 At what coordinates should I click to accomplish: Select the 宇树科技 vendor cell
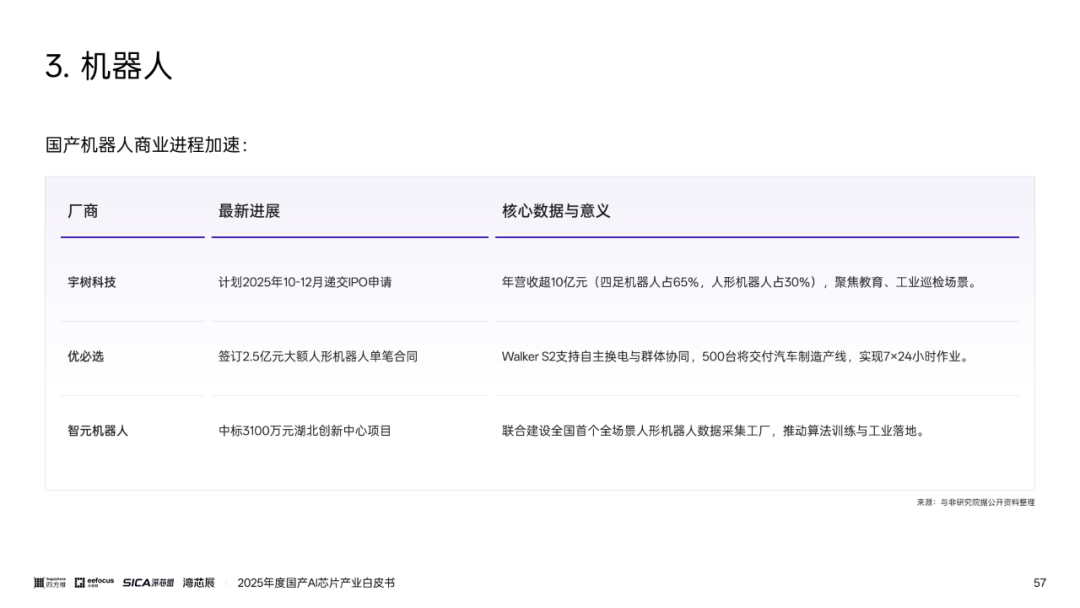(x=92, y=282)
